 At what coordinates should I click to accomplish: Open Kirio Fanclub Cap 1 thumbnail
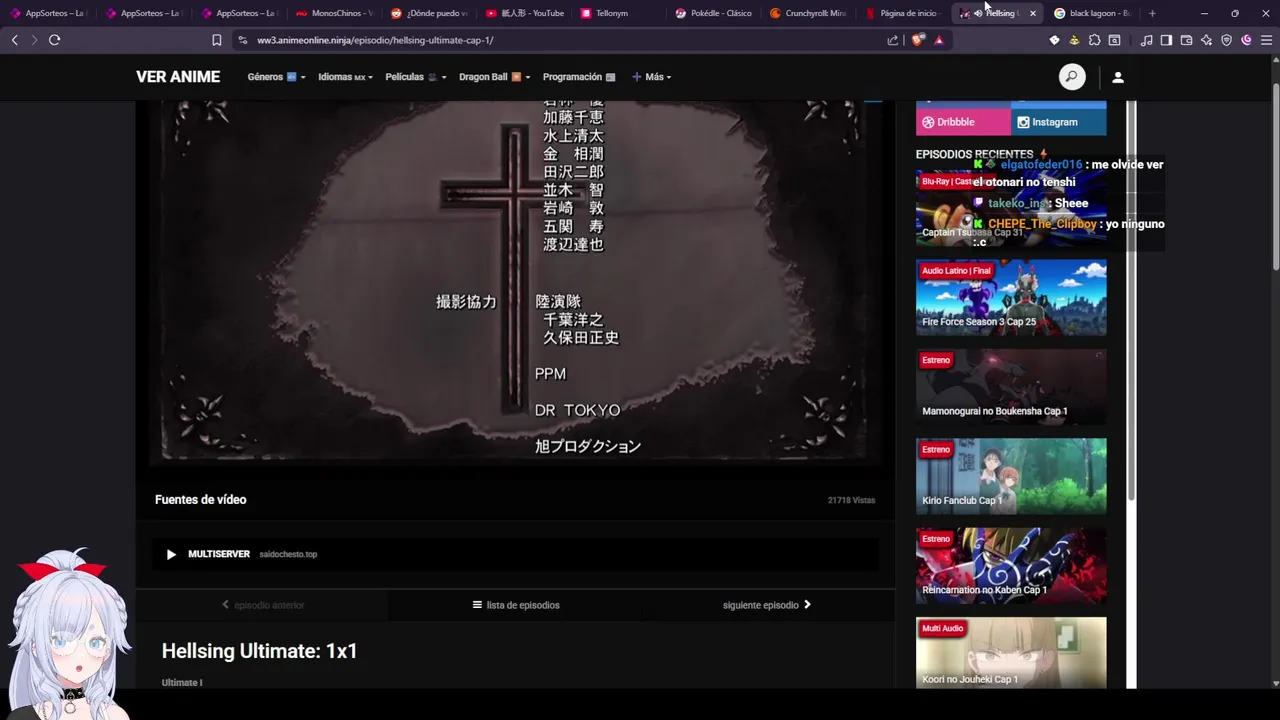(x=1011, y=476)
